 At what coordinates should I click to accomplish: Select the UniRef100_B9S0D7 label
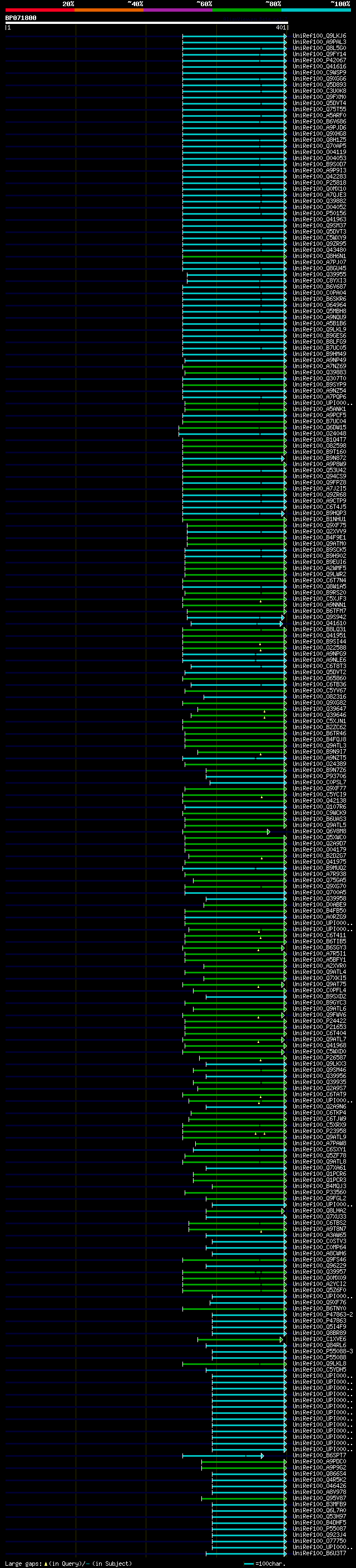pos(319,164)
